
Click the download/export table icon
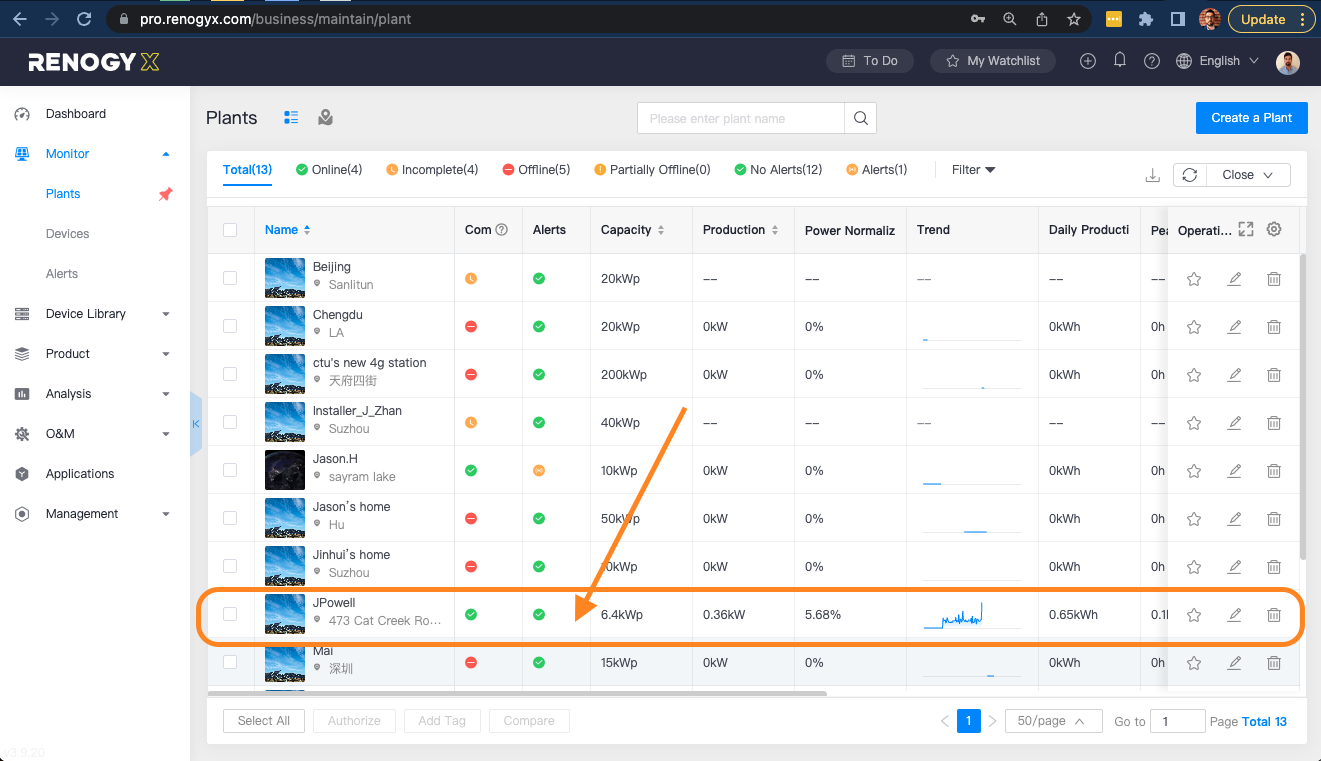pyautogui.click(x=1152, y=175)
